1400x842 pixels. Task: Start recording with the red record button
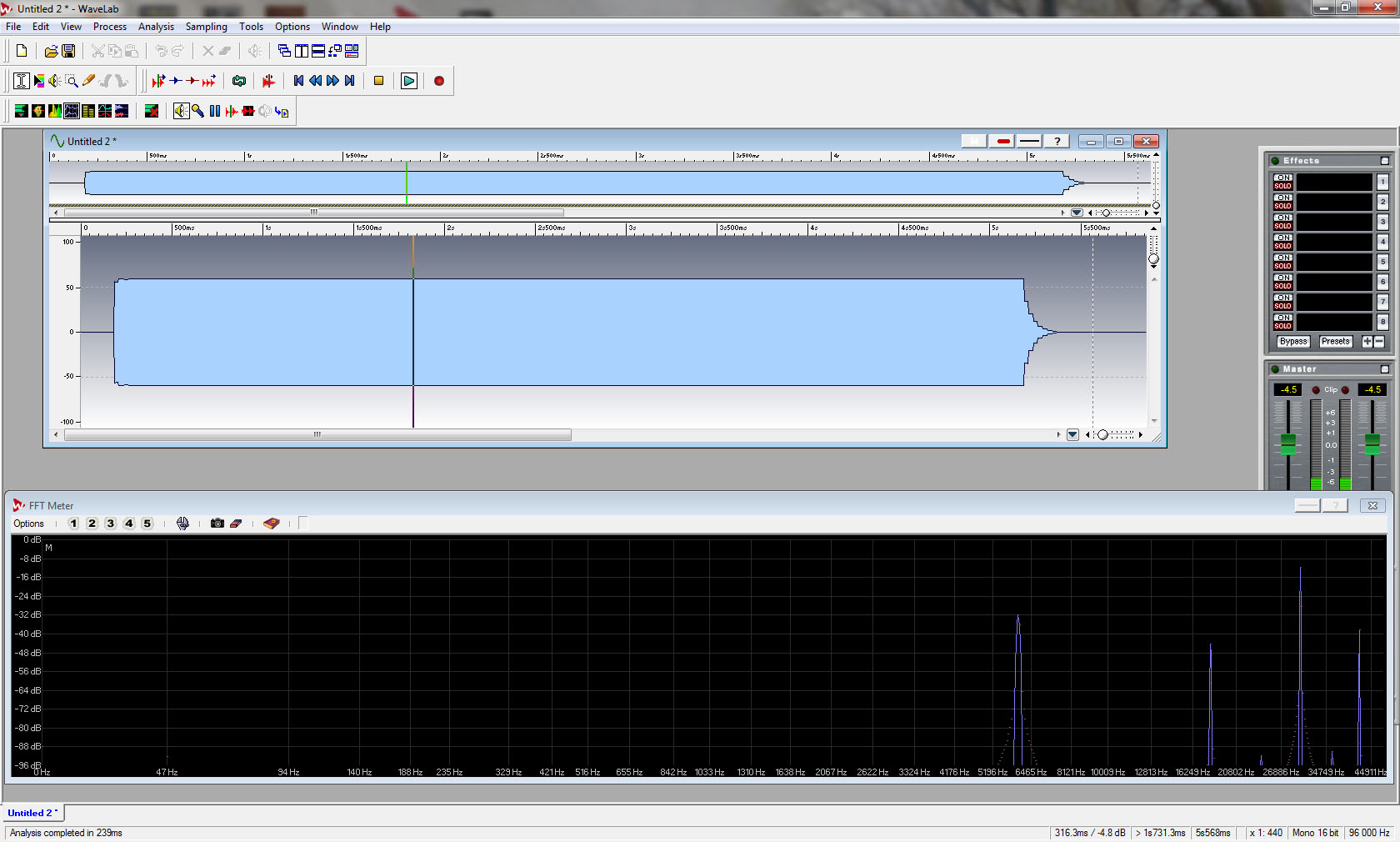click(439, 81)
